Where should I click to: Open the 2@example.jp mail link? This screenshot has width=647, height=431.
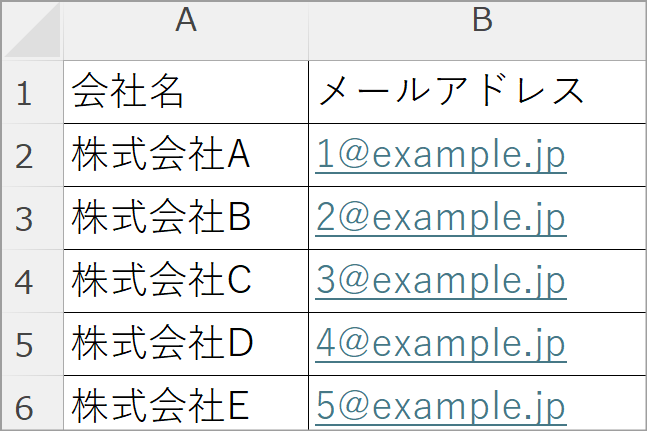point(441,218)
